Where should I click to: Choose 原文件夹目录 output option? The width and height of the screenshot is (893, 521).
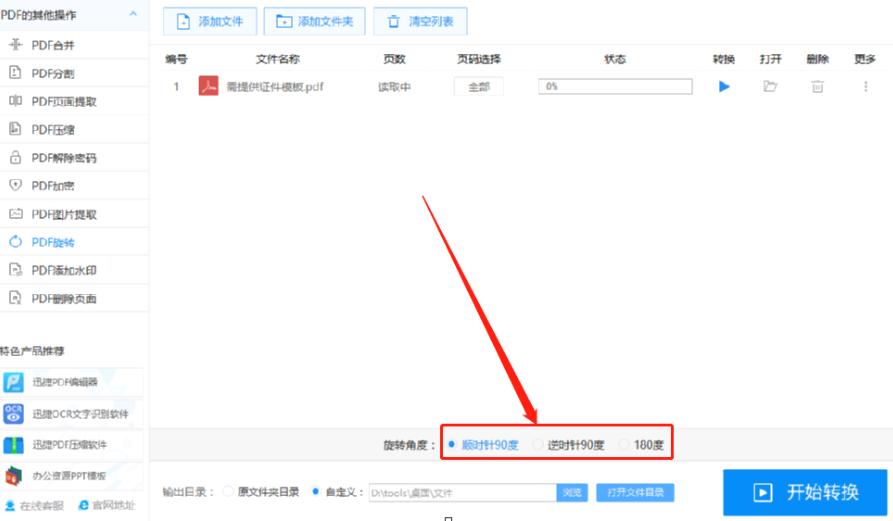261,492
